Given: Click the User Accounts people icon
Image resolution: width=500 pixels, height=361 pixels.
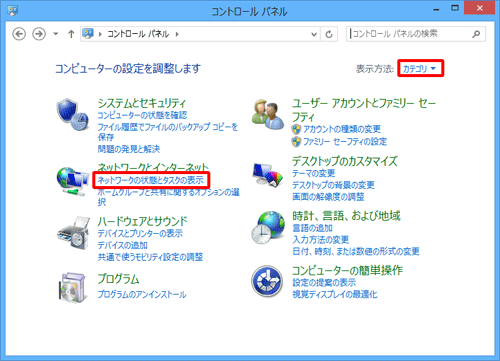Looking at the screenshot, I should pos(267,114).
